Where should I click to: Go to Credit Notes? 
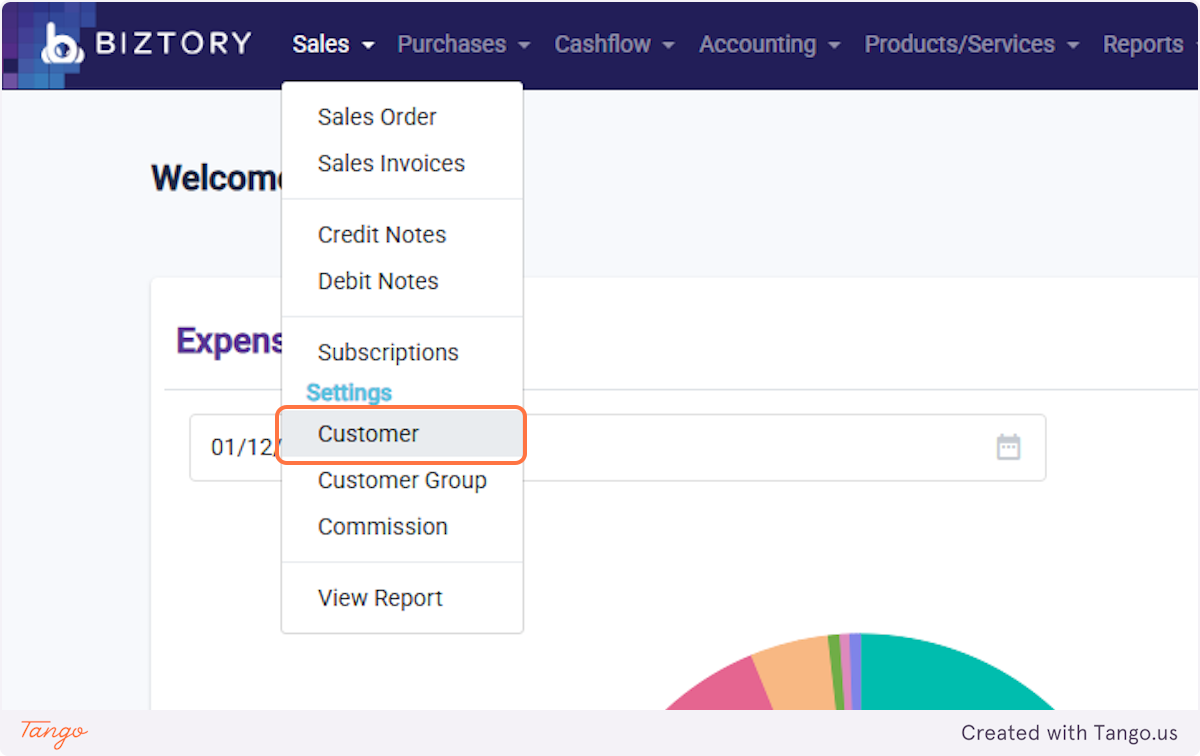coord(402,235)
